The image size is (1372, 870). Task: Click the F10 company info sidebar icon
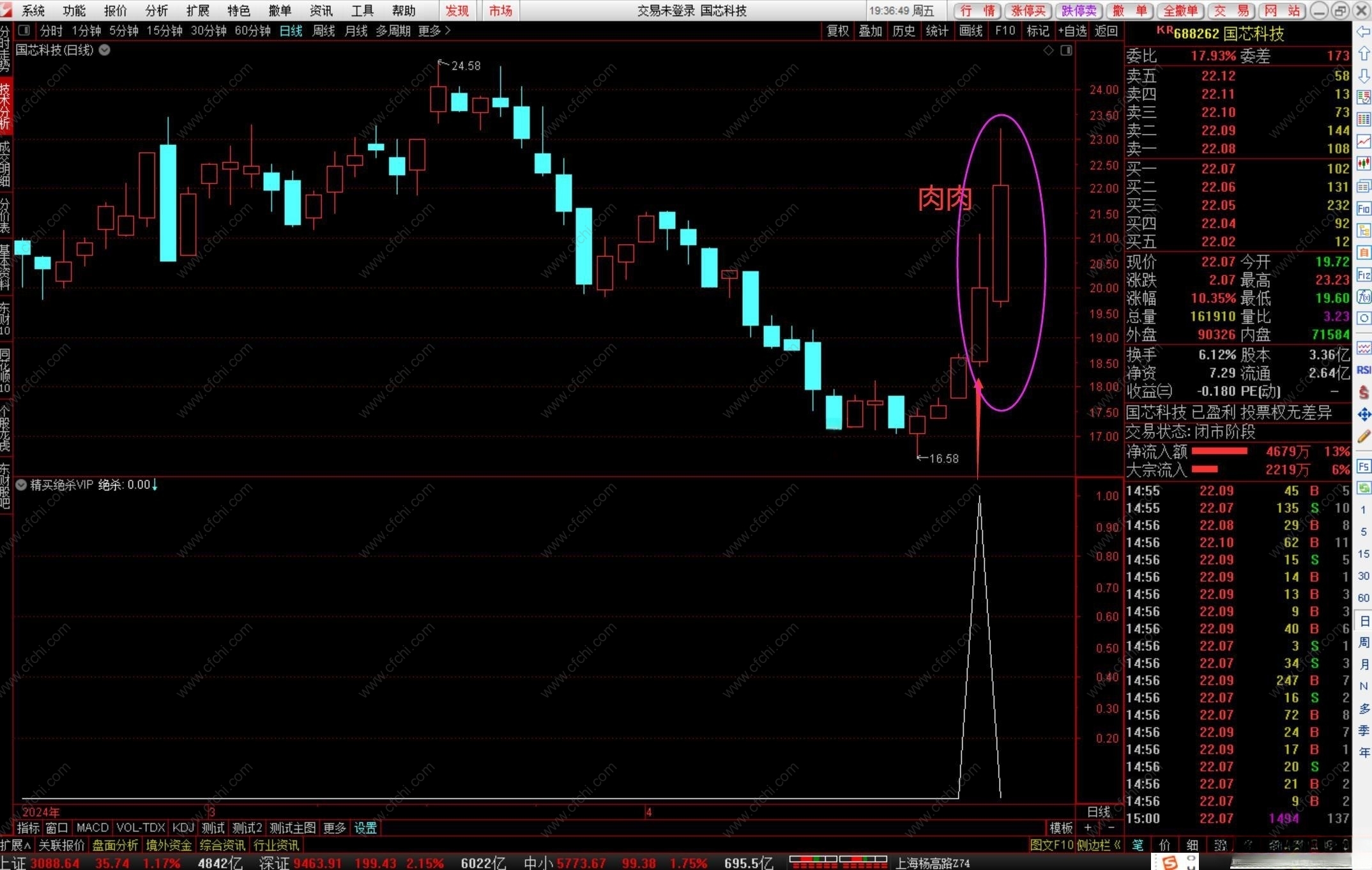pyautogui.click(x=1364, y=208)
